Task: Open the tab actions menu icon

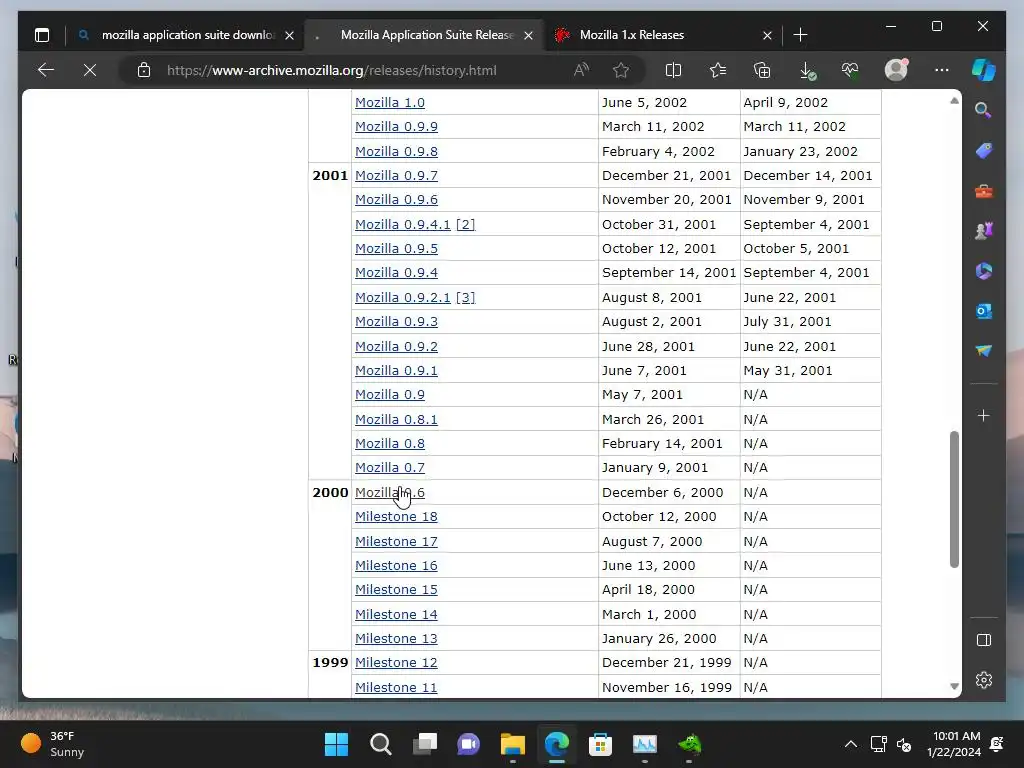Action: pos(42,35)
